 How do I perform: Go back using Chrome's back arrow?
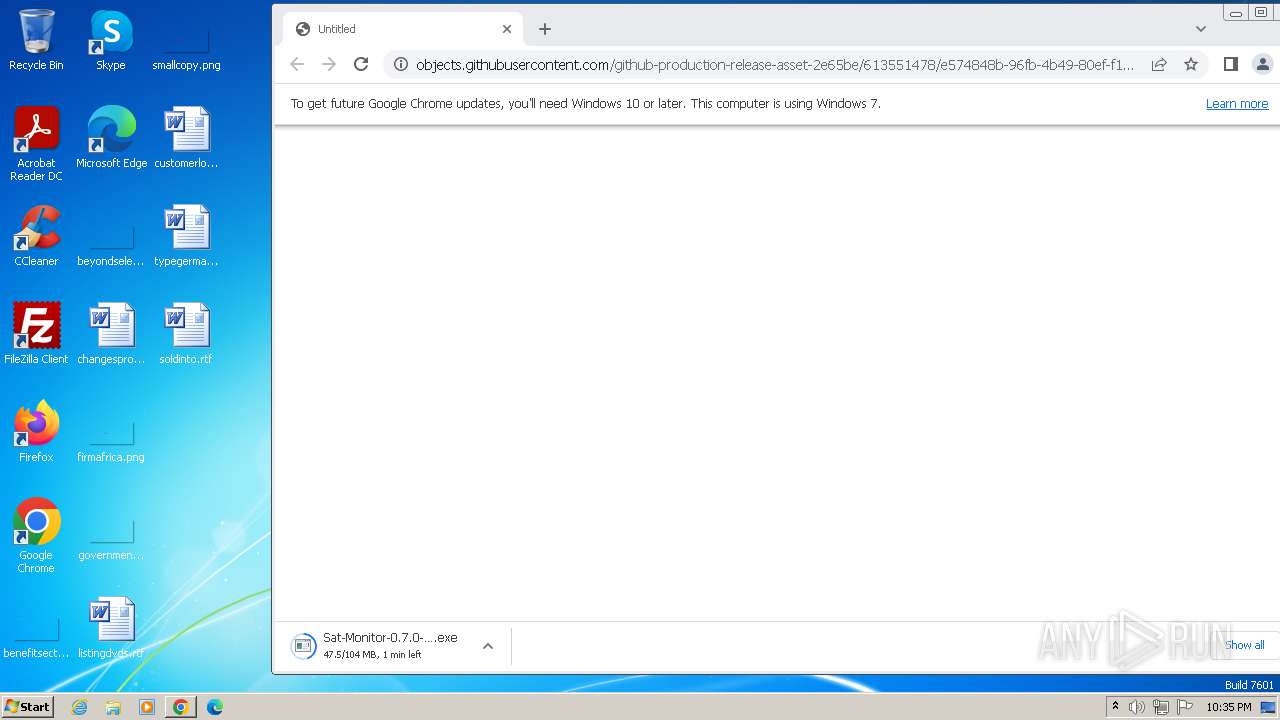tap(297, 64)
